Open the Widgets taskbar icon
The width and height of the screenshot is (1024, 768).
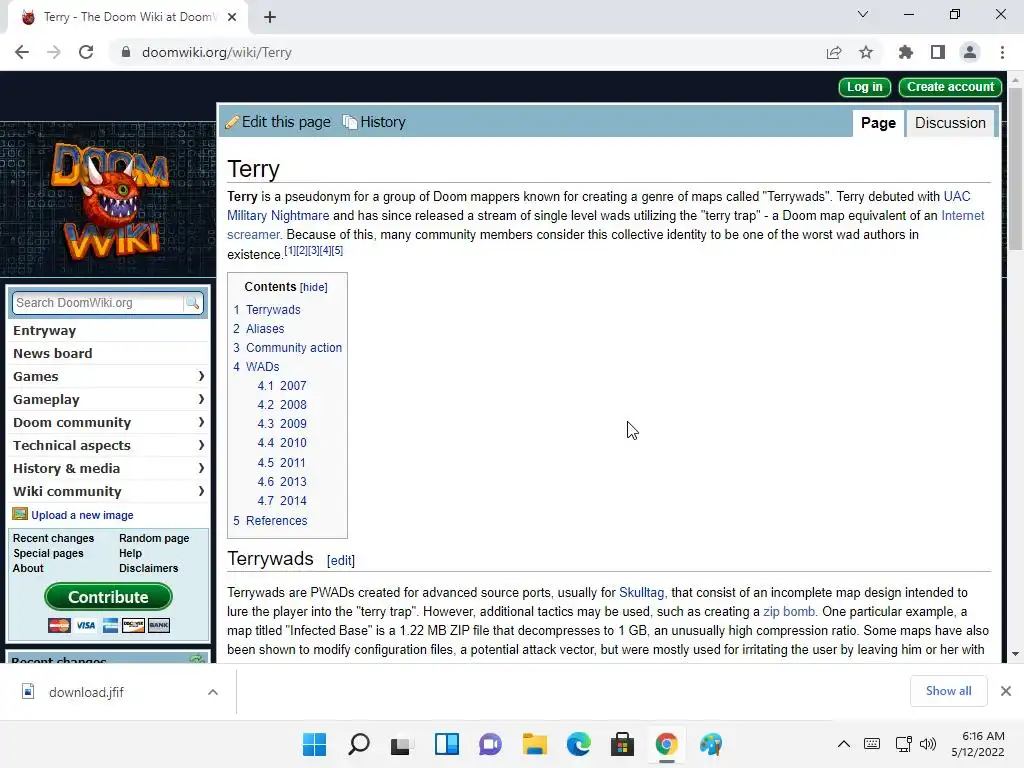coord(447,744)
